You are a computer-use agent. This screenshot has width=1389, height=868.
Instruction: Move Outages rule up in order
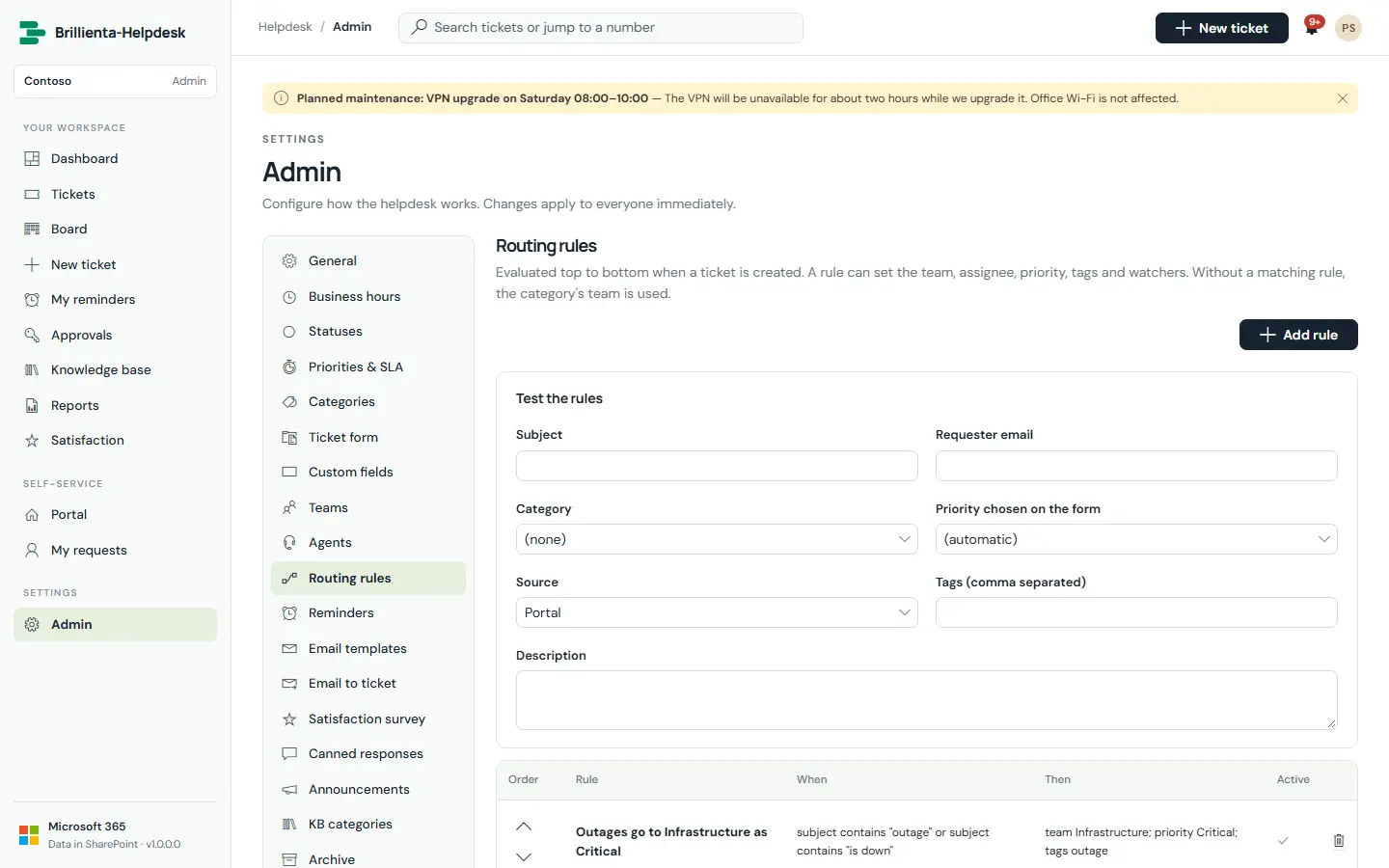point(524,827)
